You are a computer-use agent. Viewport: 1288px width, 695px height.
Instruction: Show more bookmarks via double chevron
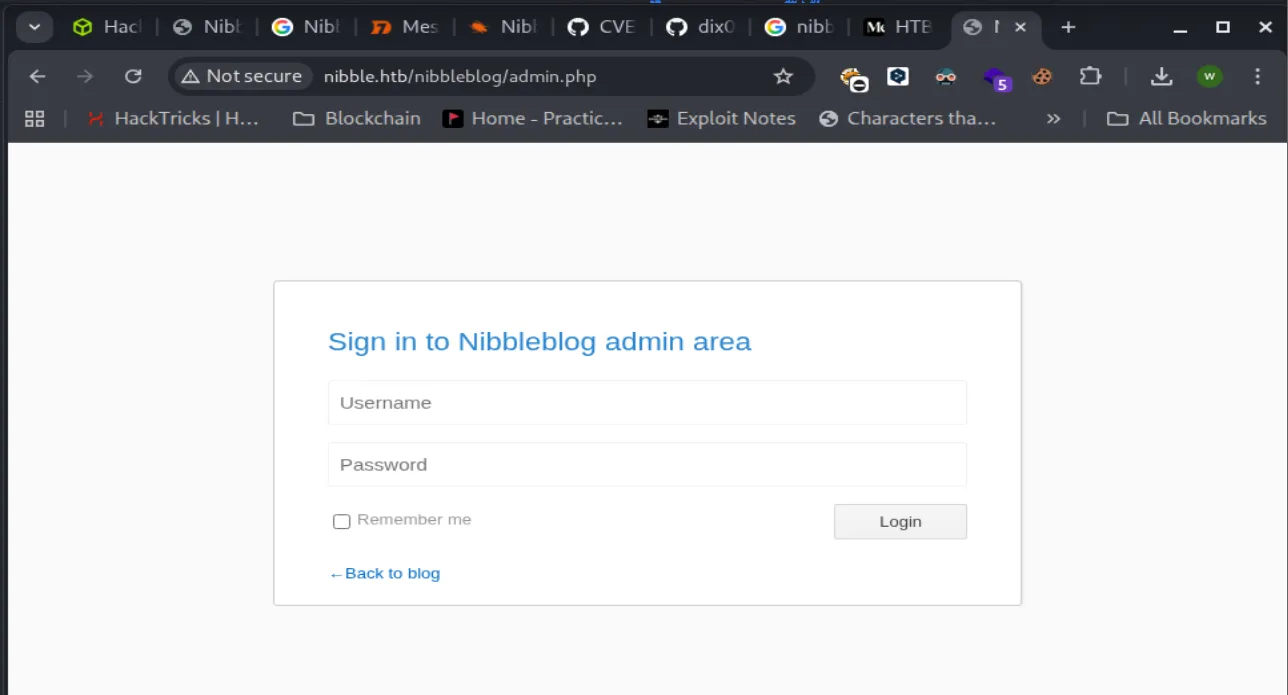(x=1053, y=119)
